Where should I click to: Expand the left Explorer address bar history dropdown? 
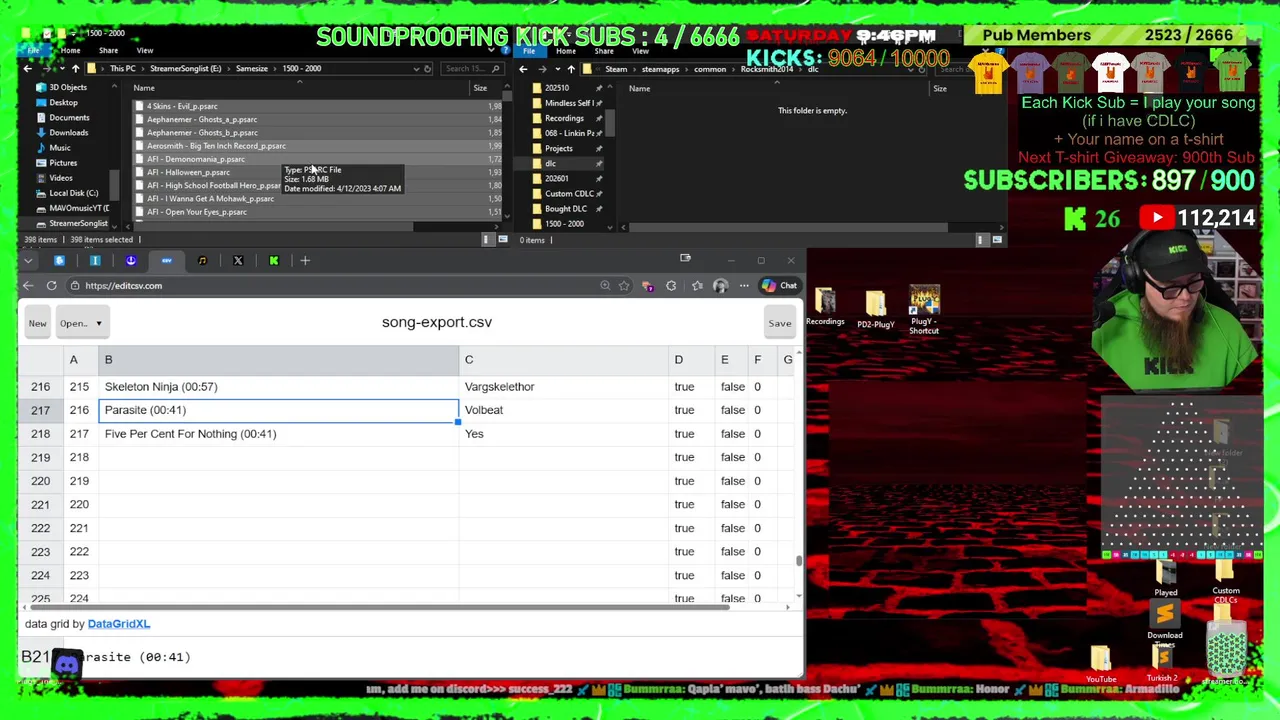tap(416, 69)
